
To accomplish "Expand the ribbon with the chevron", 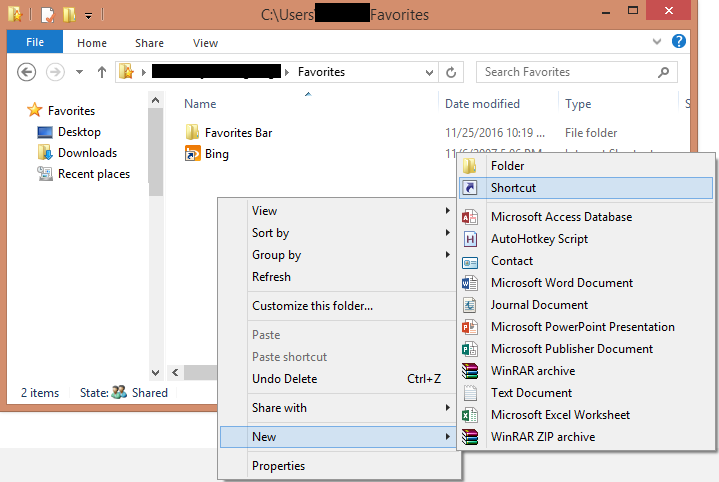I will pyautogui.click(x=657, y=42).
